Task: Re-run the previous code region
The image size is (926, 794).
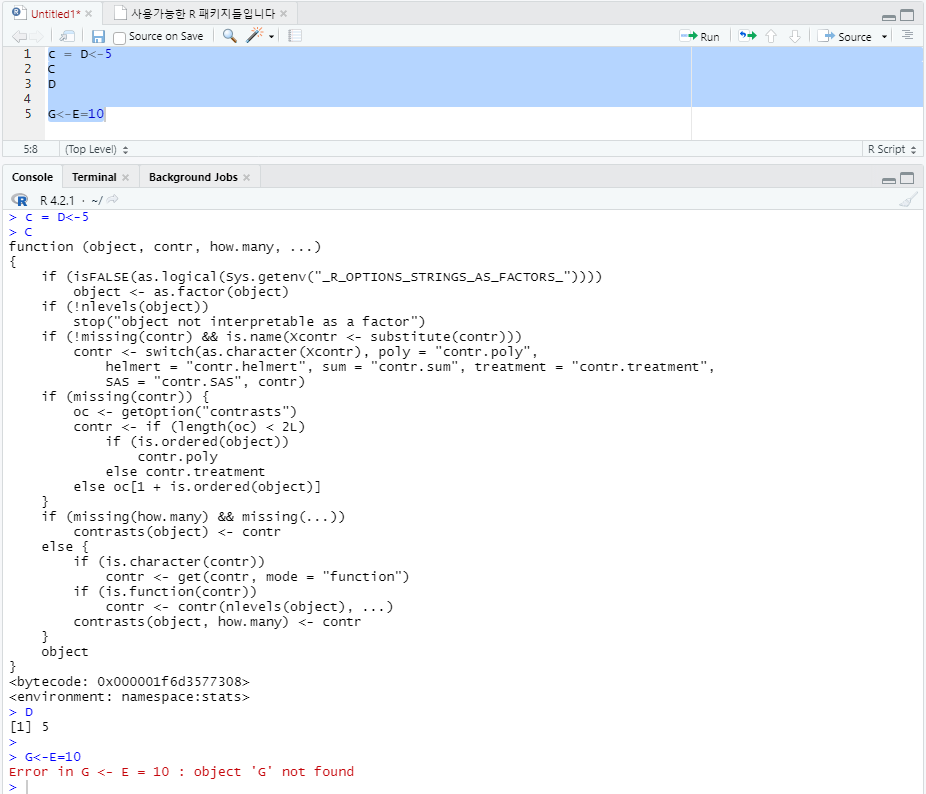Action: point(748,36)
